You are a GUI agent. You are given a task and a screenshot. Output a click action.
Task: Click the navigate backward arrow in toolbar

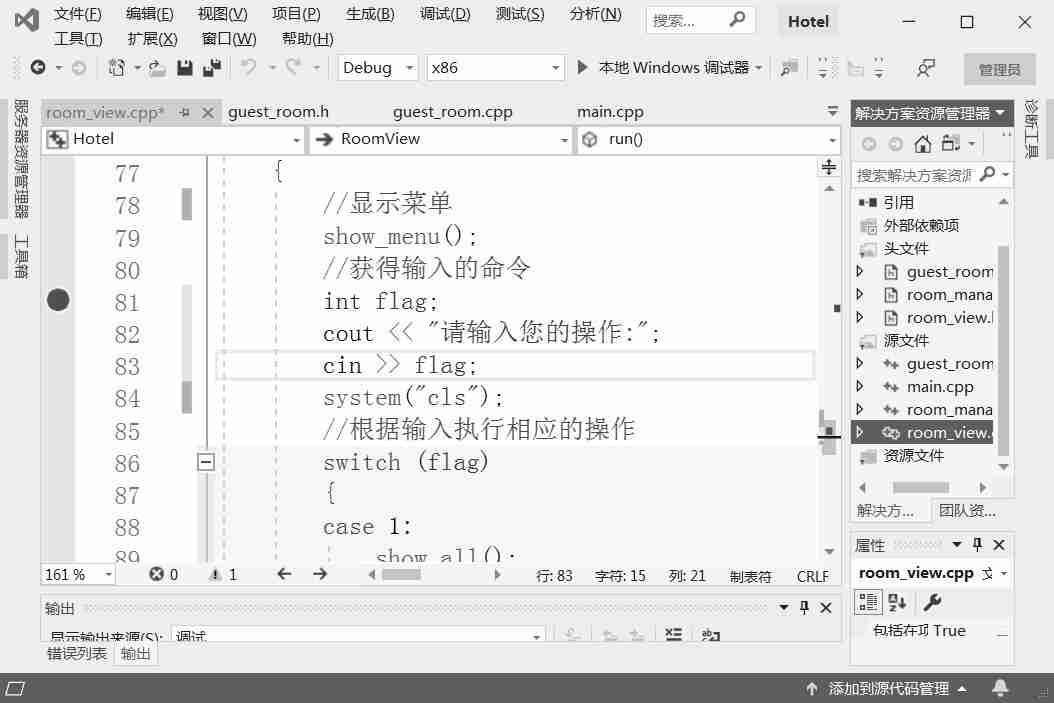(38, 68)
